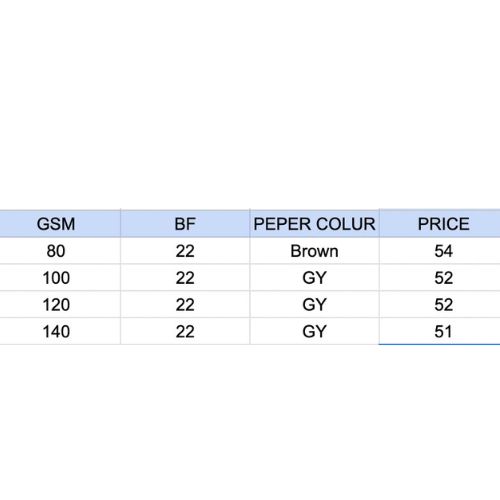Image resolution: width=500 pixels, height=500 pixels.
Task: Select the PRICE header cell
Action: (440, 224)
